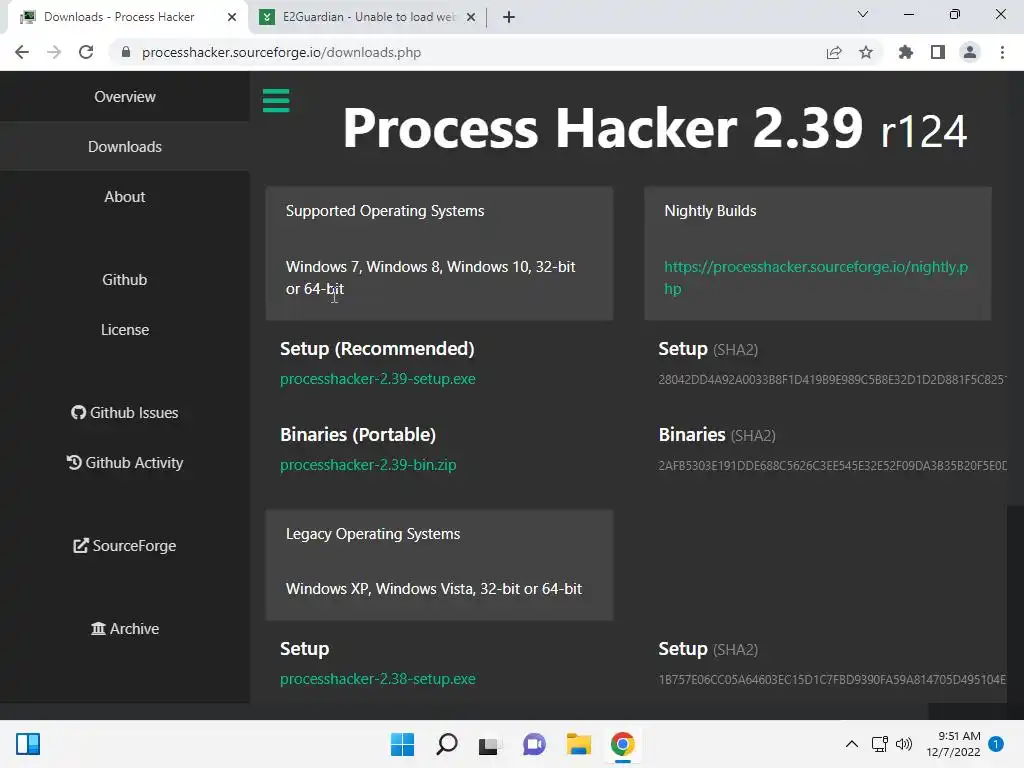Screen dimensions: 1024x768
Task: Click the volume speaker tray icon
Action: coord(904,744)
